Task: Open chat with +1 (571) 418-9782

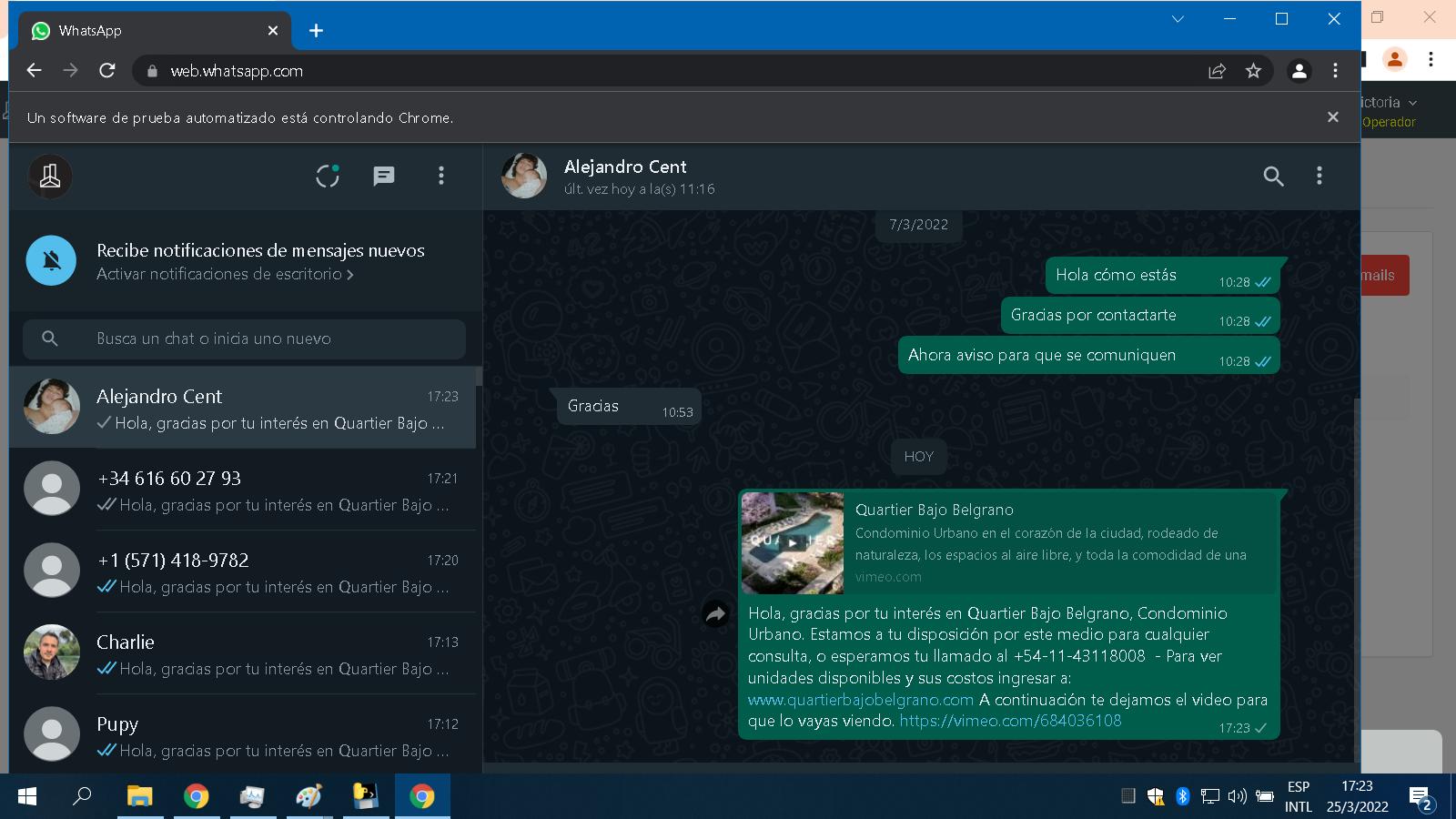Action: click(242, 571)
